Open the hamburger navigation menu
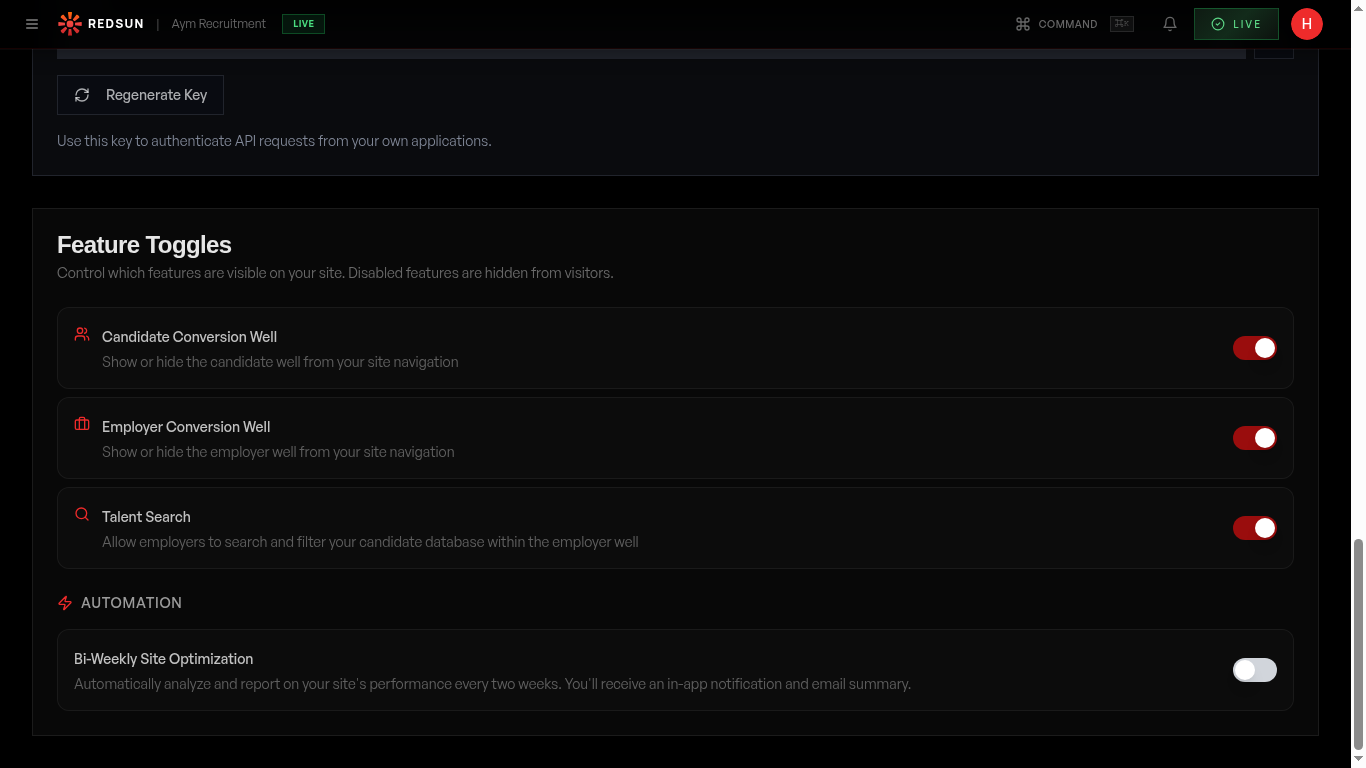 pos(31,23)
